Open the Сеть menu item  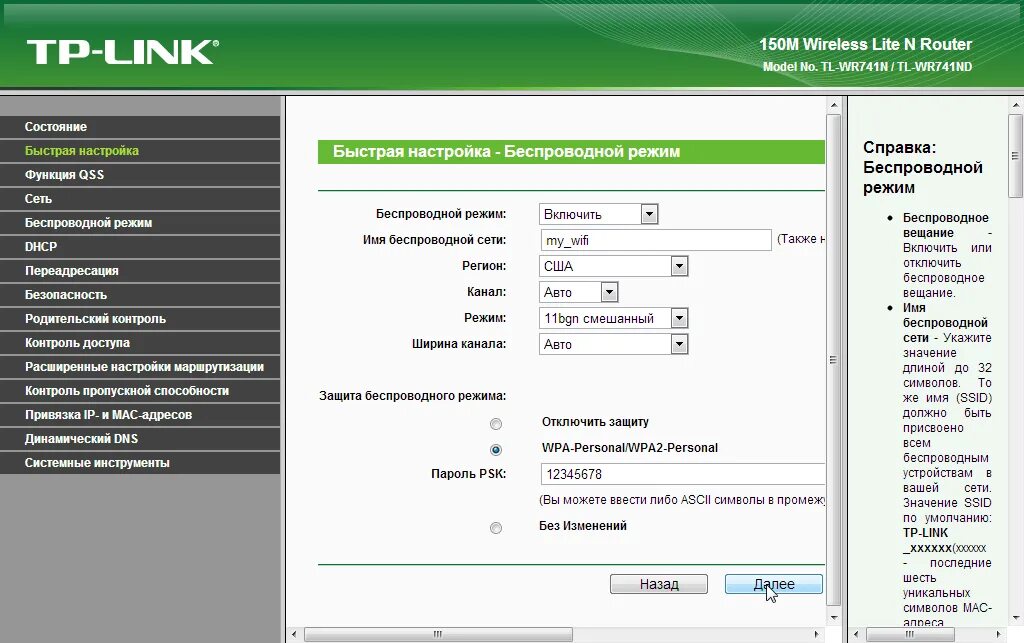pos(140,198)
